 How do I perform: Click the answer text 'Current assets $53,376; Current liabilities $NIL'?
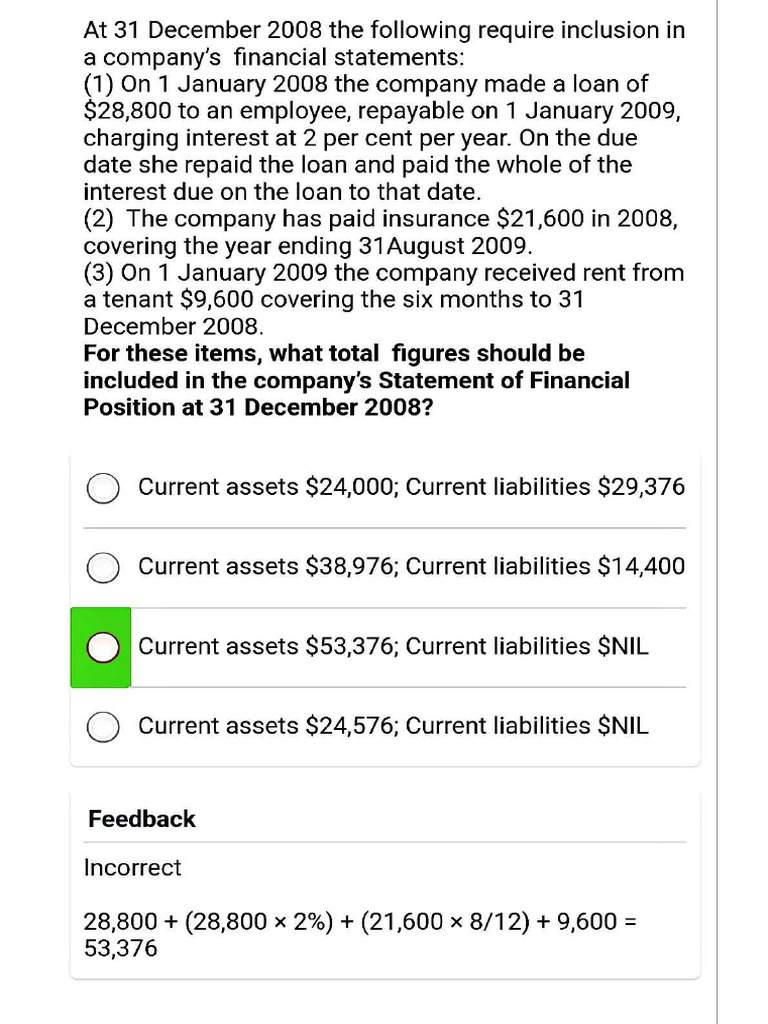393,646
